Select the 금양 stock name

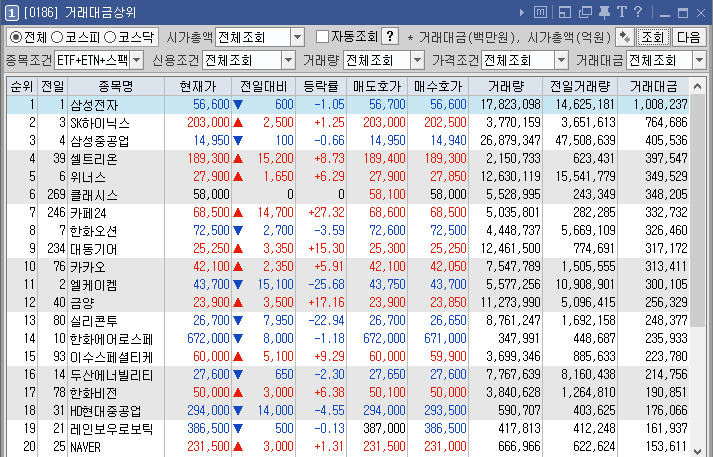[82, 303]
